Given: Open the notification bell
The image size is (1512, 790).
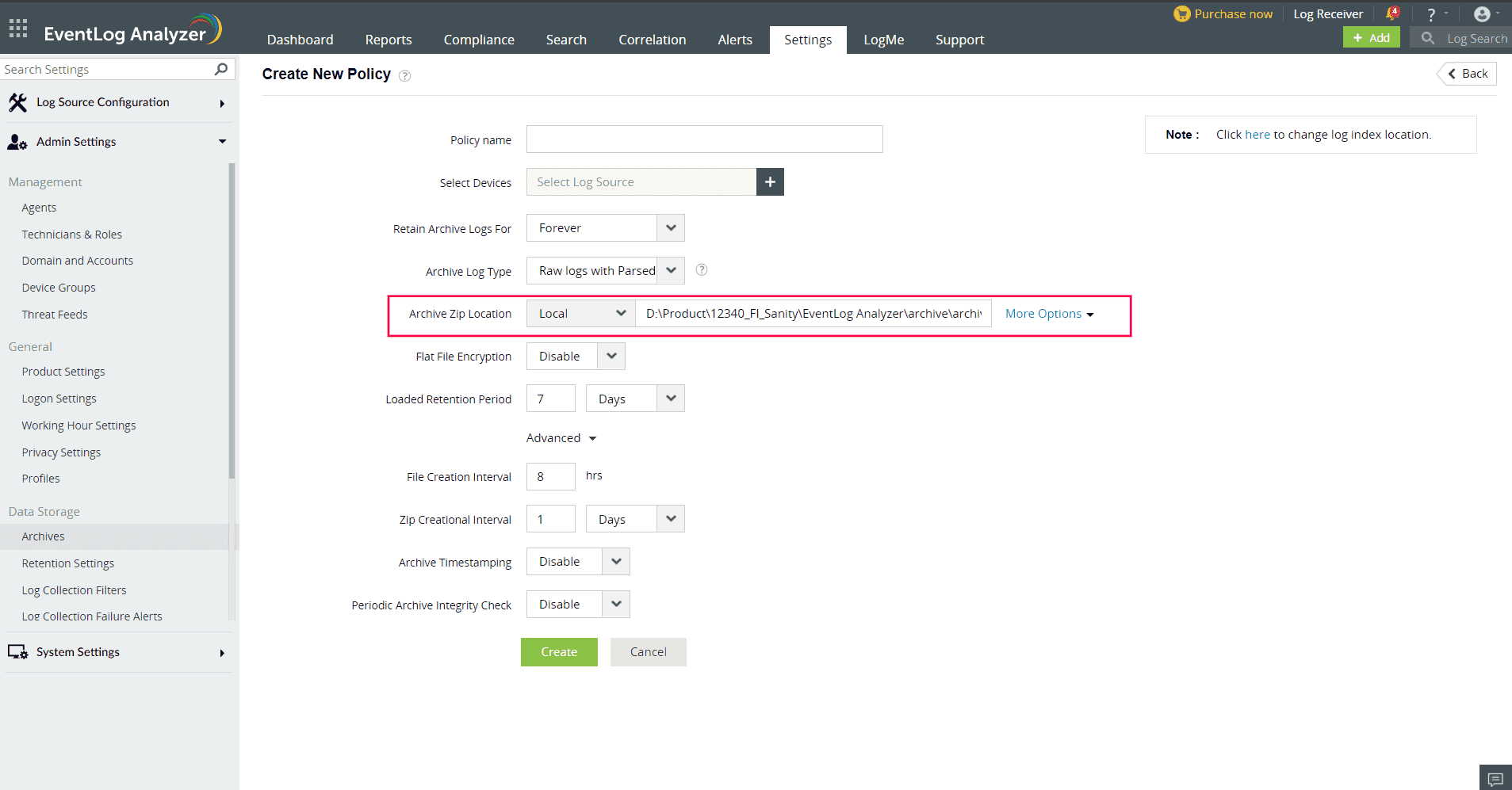Looking at the screenshot, I should (1393, 13).
